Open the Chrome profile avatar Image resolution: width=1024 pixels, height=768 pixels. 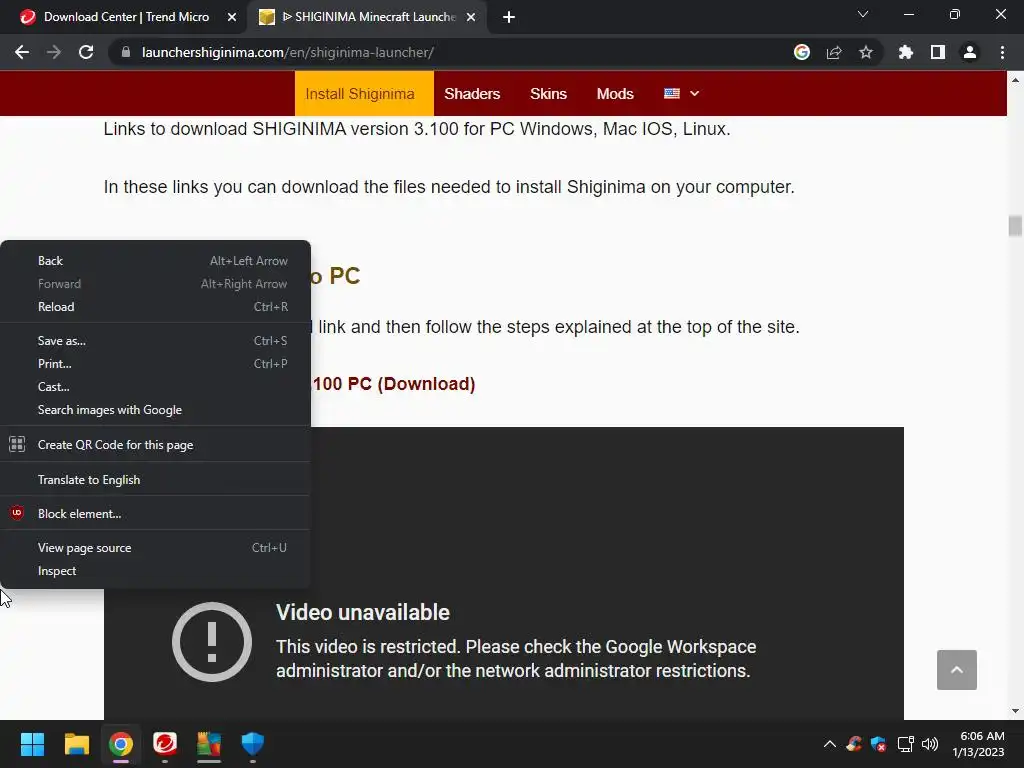point(970,52)
